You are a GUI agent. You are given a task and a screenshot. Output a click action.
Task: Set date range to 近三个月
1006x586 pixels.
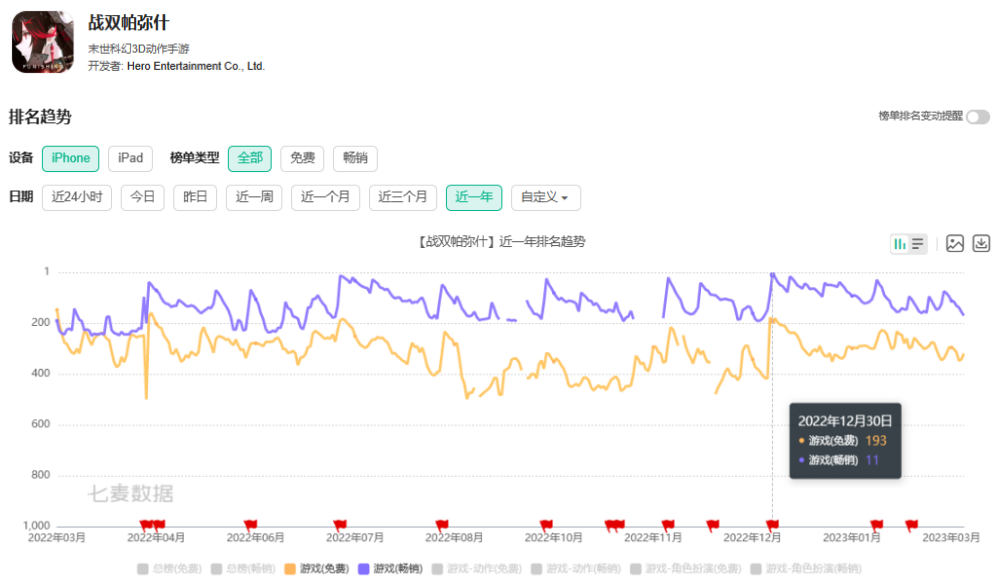pos(403,198)
